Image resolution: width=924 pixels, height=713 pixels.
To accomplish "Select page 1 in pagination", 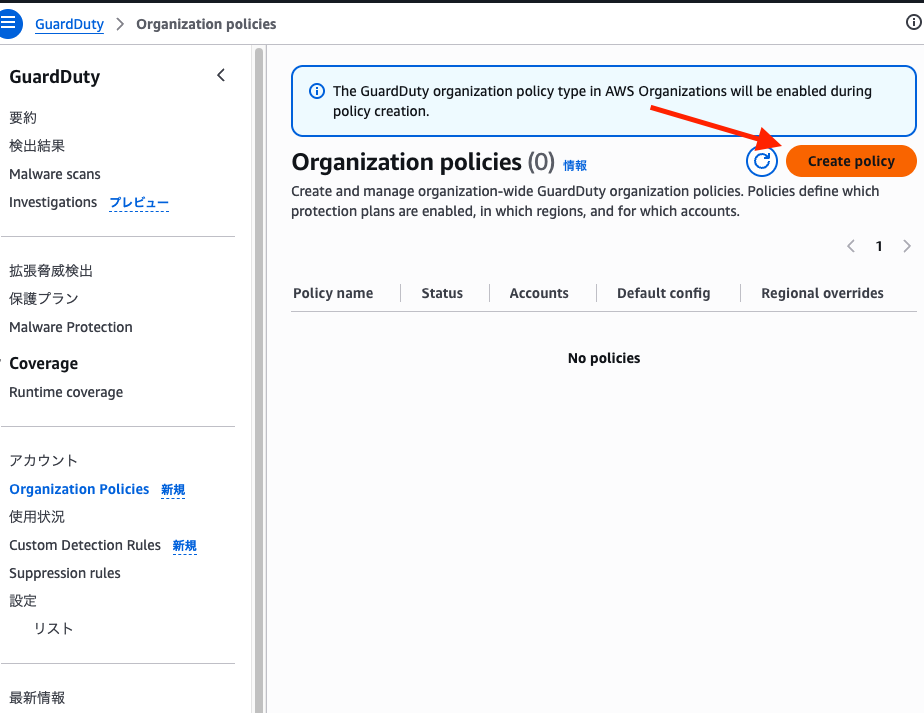I will [879, 246].
